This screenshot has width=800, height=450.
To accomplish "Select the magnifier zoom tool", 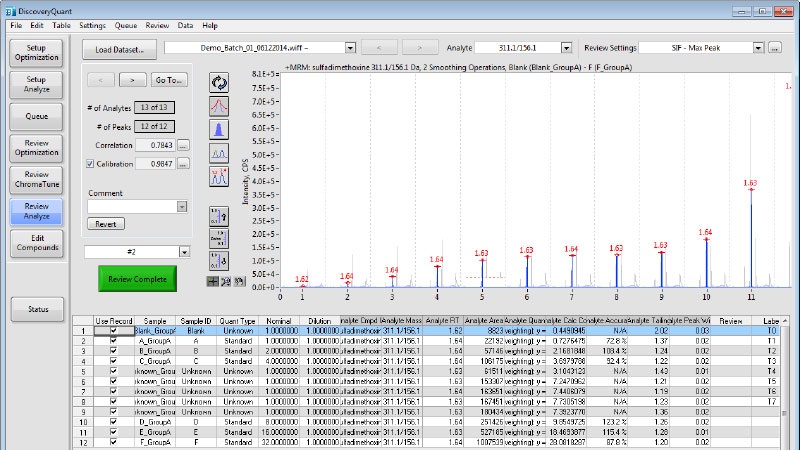I will (226, 281).
